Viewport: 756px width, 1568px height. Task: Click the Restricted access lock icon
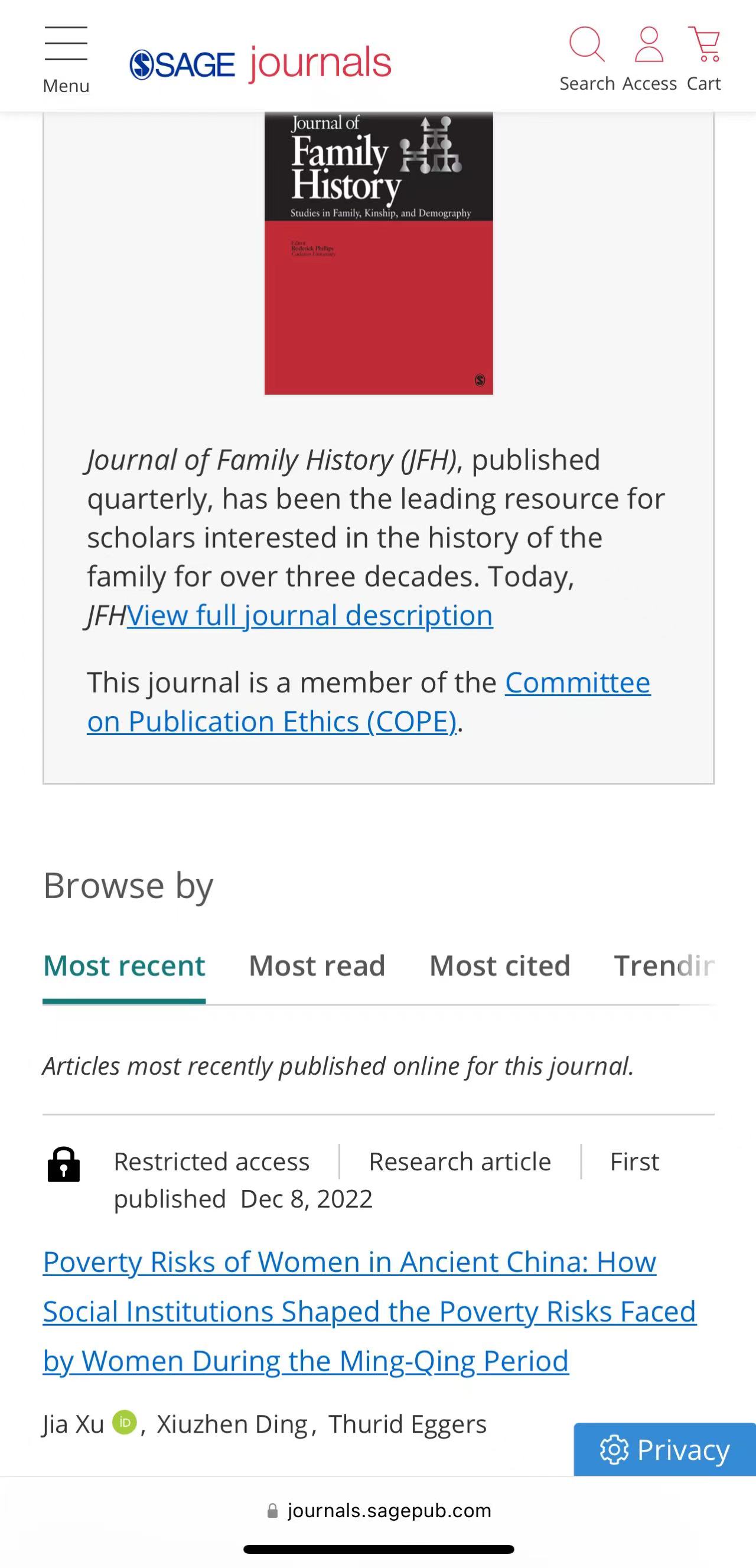coord(64,1165)
